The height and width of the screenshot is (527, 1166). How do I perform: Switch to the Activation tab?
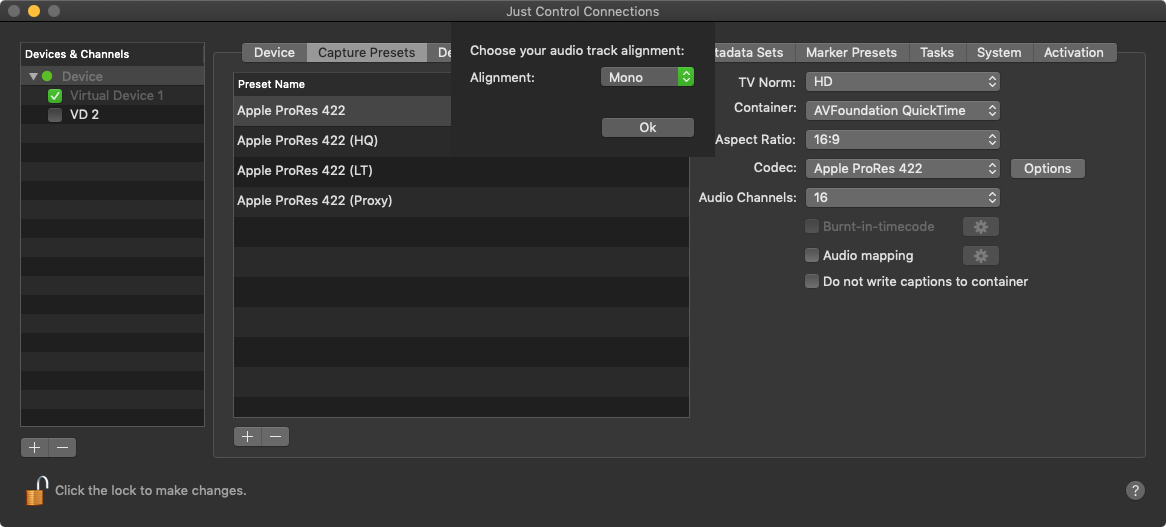click(1074, 53)
